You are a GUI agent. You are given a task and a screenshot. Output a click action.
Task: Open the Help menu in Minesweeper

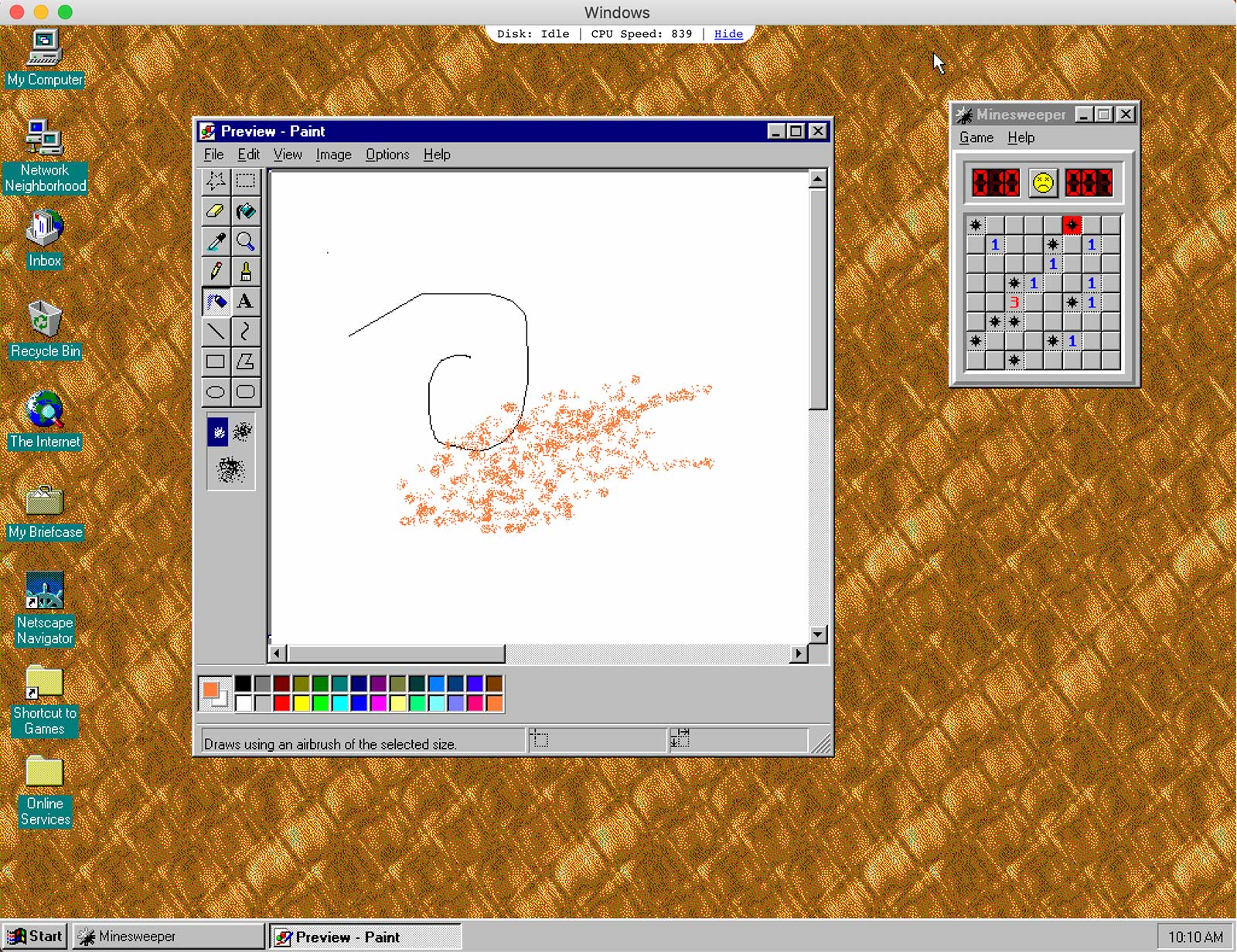1021,138
